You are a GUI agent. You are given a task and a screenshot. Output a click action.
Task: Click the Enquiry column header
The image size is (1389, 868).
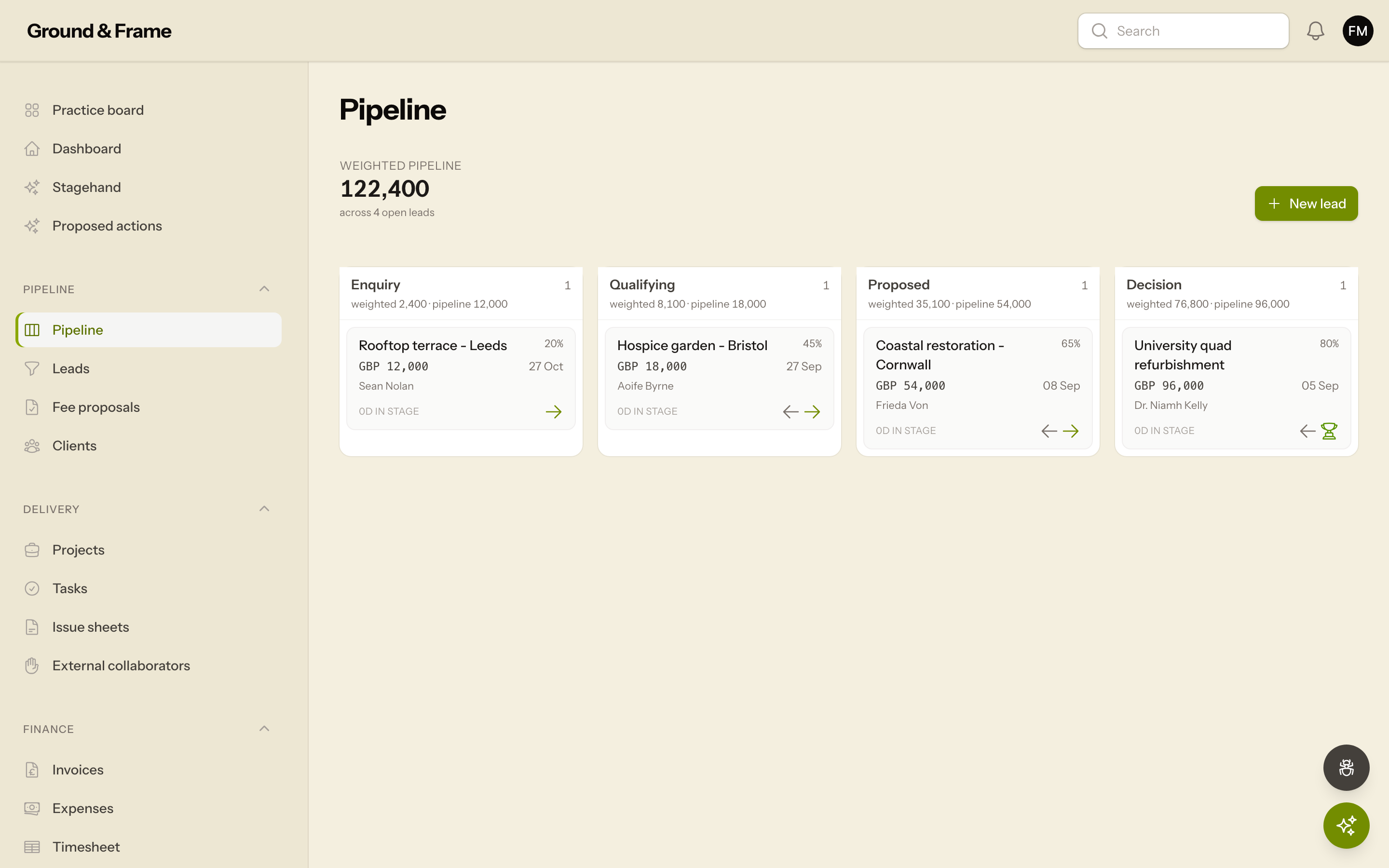pos(461,293)
